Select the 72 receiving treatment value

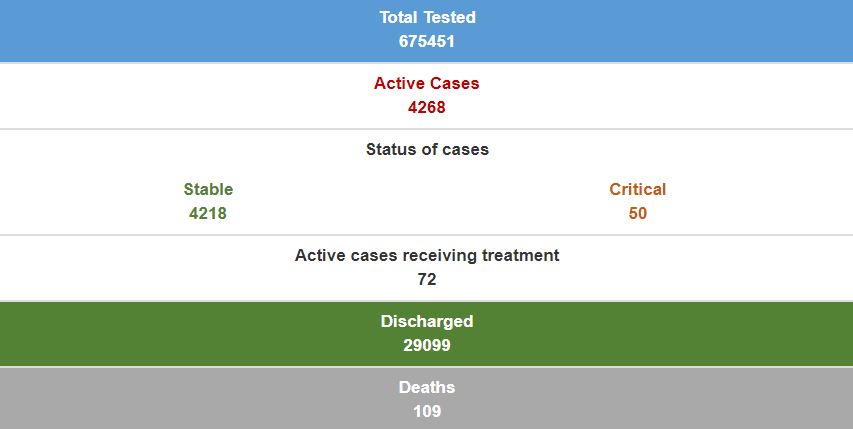427,279
